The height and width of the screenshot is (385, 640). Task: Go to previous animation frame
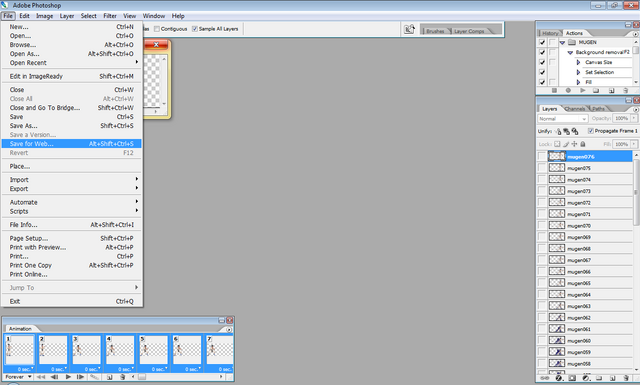(x=54, y=377)
